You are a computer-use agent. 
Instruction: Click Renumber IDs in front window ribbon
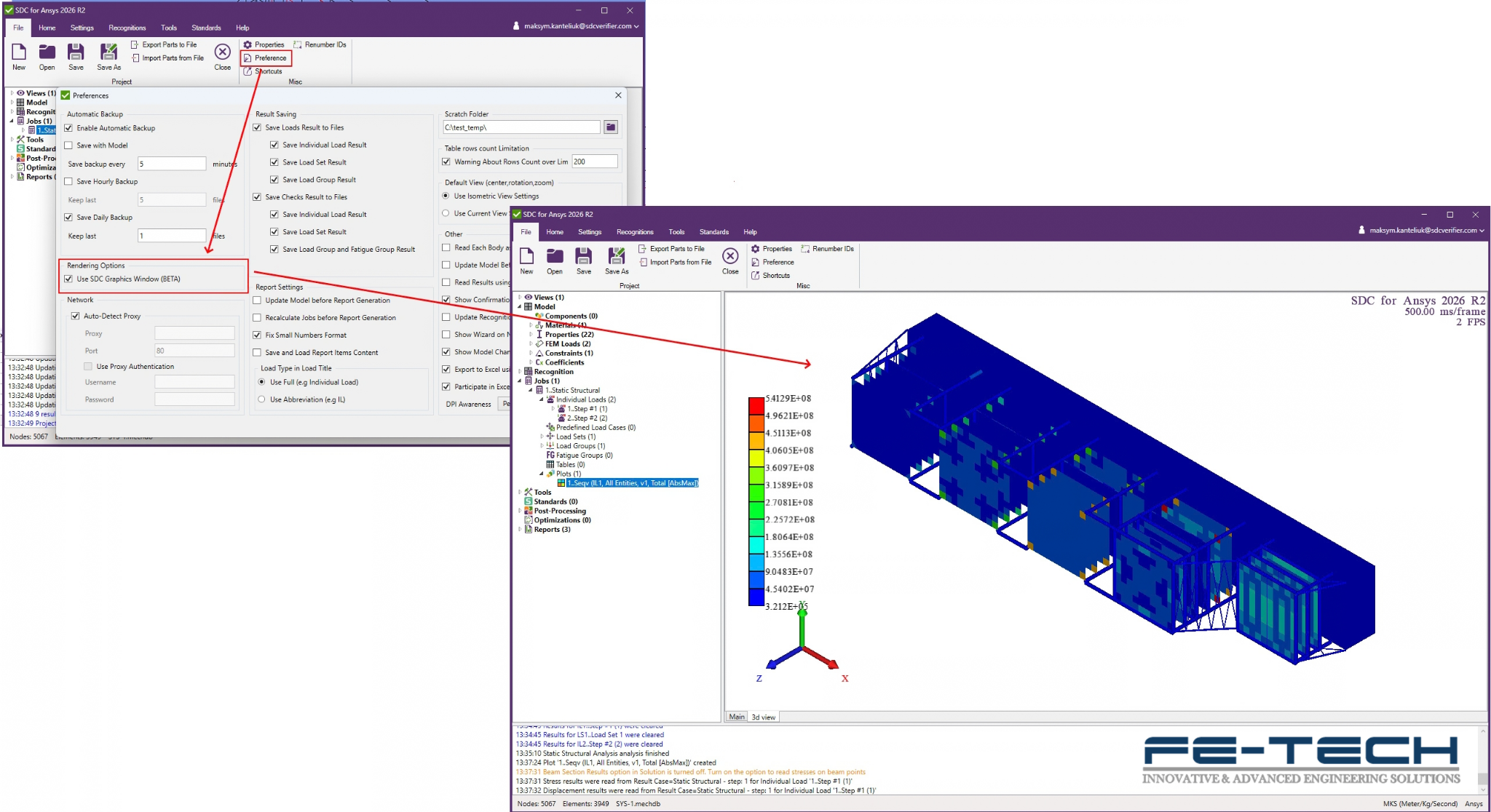828,249
